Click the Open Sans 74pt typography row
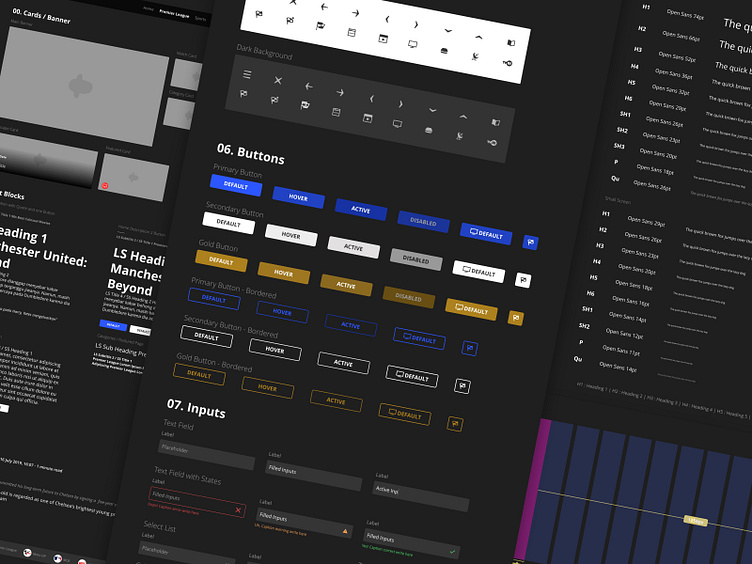This screenshot has height=564, width=752. coord(685,14)
